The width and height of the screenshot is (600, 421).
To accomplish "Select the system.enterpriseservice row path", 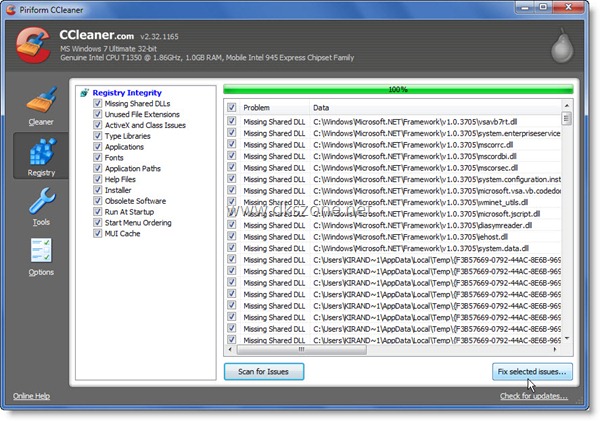I will coord(437,133).
